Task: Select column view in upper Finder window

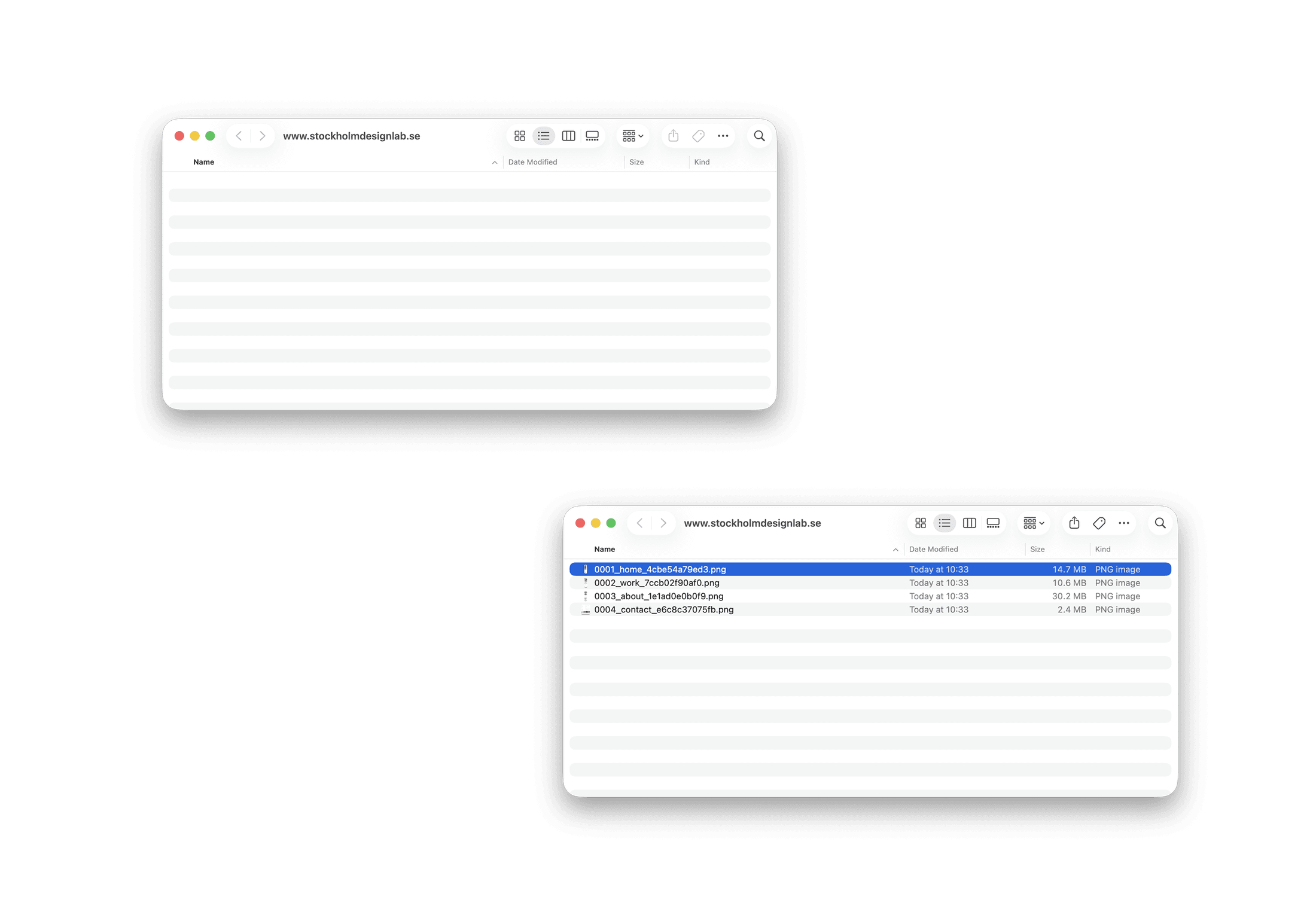Action: [x=568, y=136]
